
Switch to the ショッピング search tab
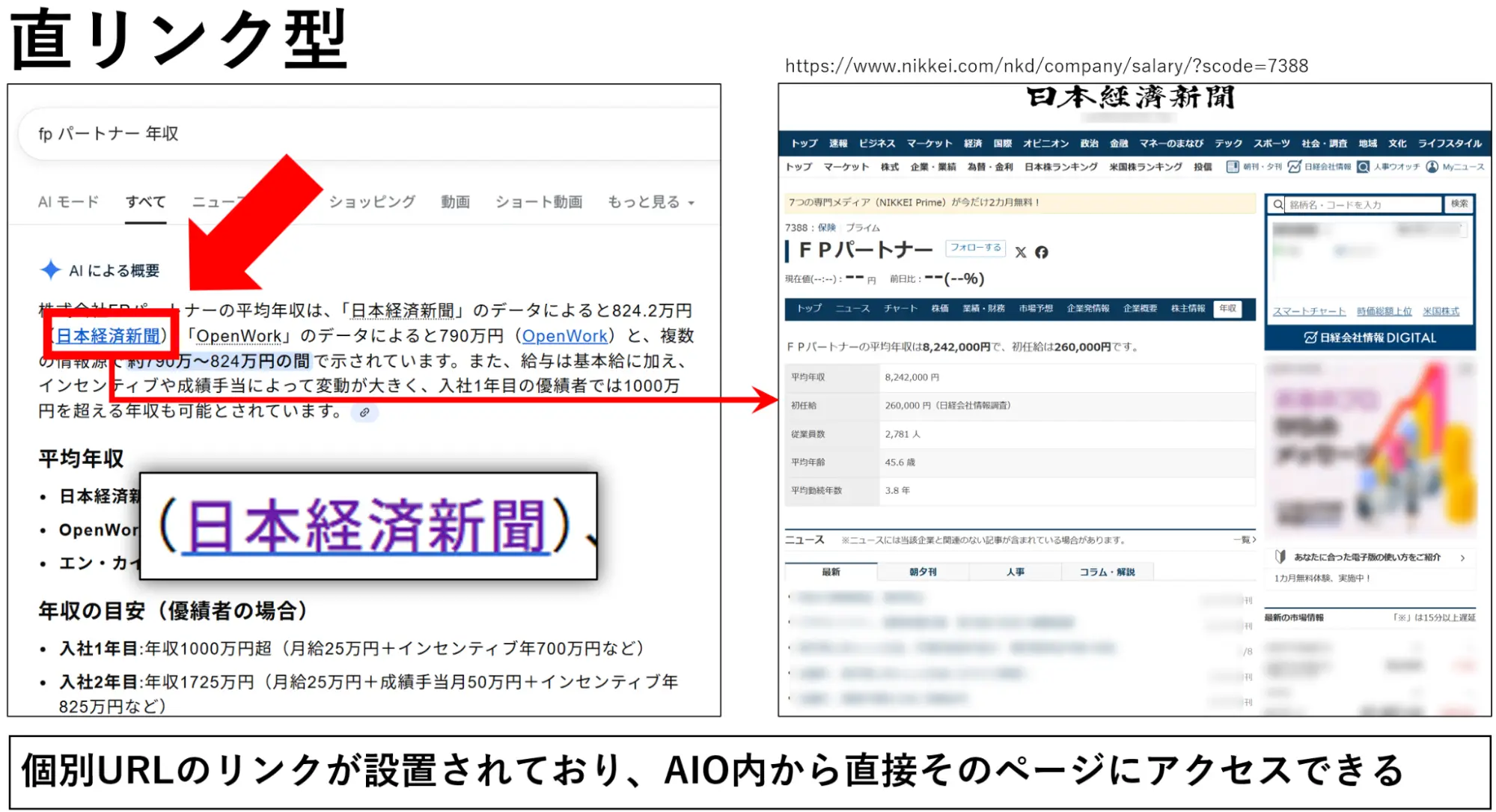click(372, 202)
